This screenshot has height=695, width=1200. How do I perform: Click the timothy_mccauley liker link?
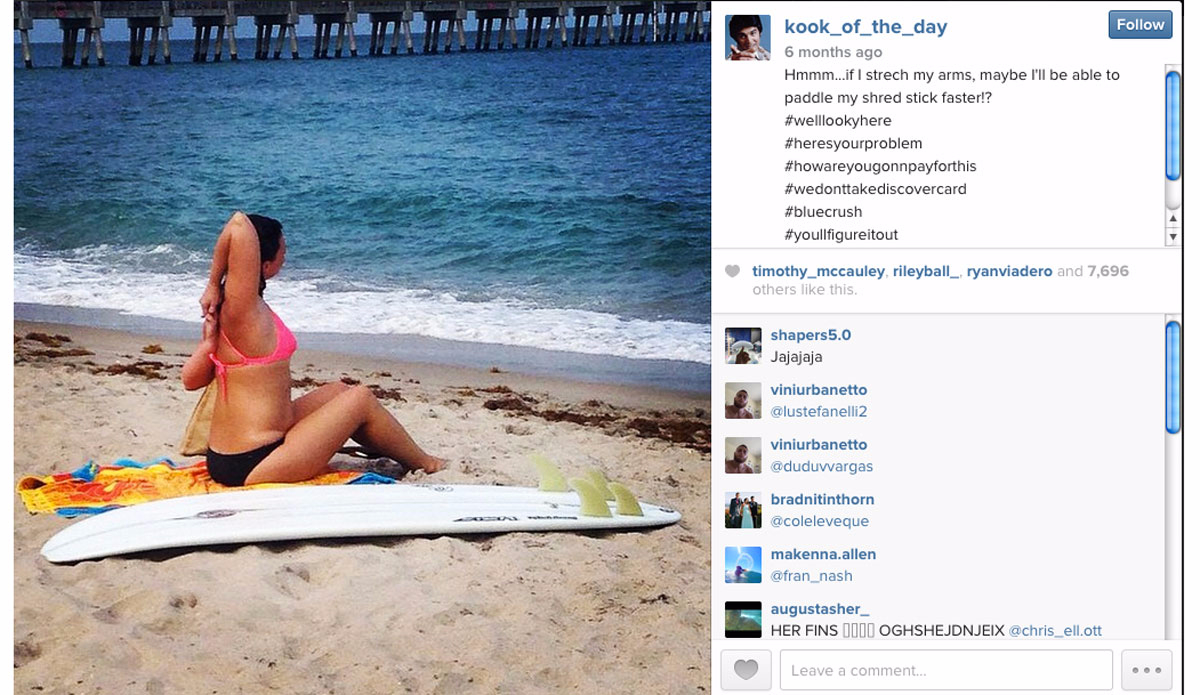point(818,271)
